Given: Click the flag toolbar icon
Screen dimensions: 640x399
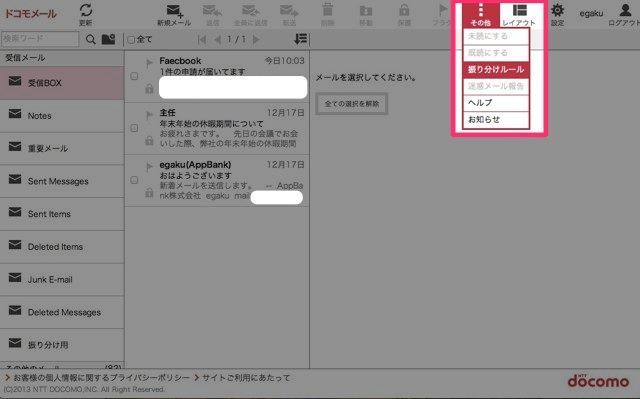Looking at the screenshot, I should point(442,15).
